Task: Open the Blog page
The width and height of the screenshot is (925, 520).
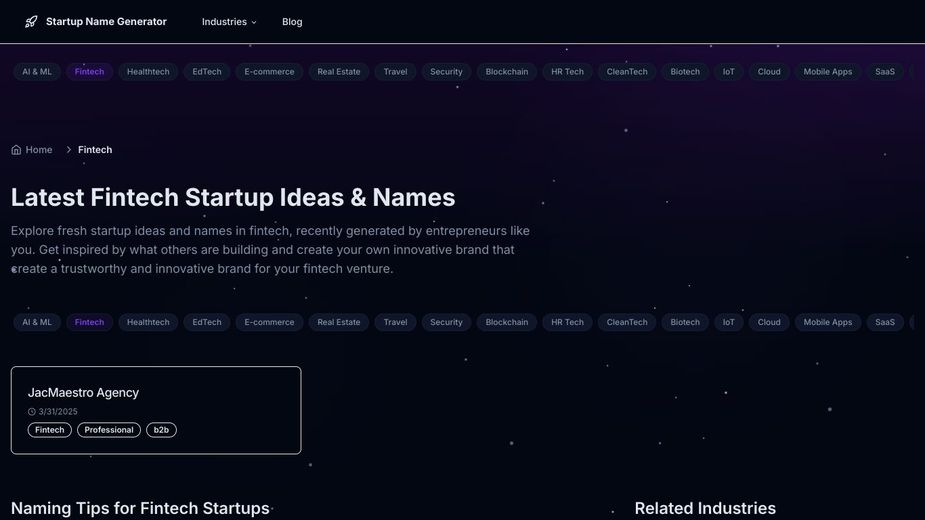Action: tap(292, 22)
